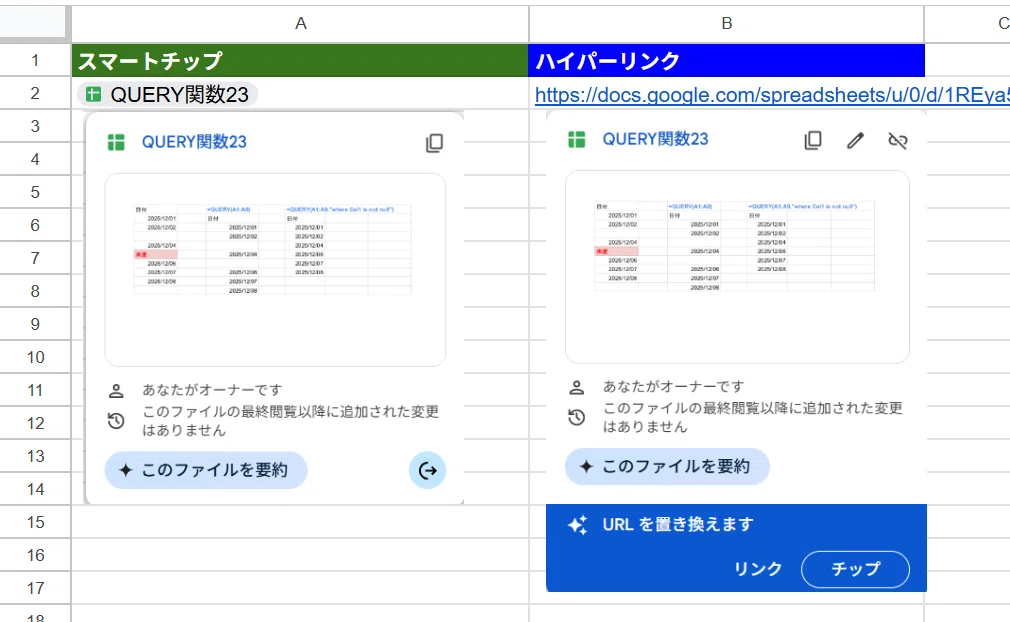Click the sparkle icon beside URL を置き換えます

click(577, 525)
